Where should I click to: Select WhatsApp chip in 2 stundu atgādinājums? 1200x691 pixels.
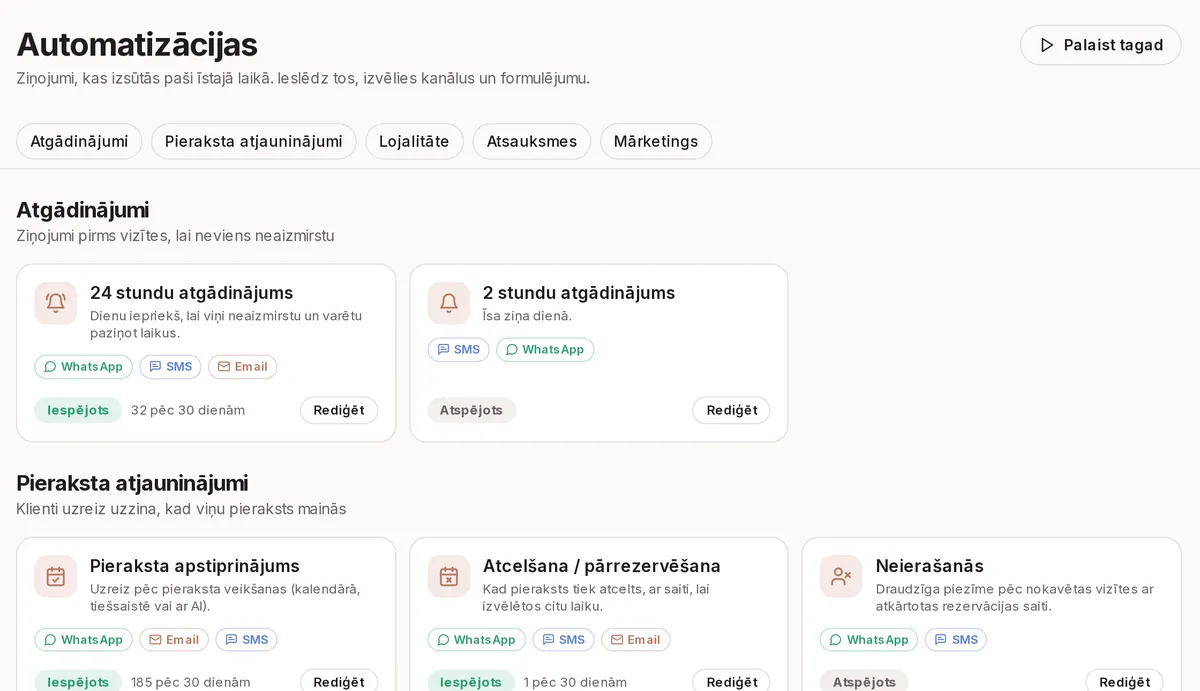(545, 350)
